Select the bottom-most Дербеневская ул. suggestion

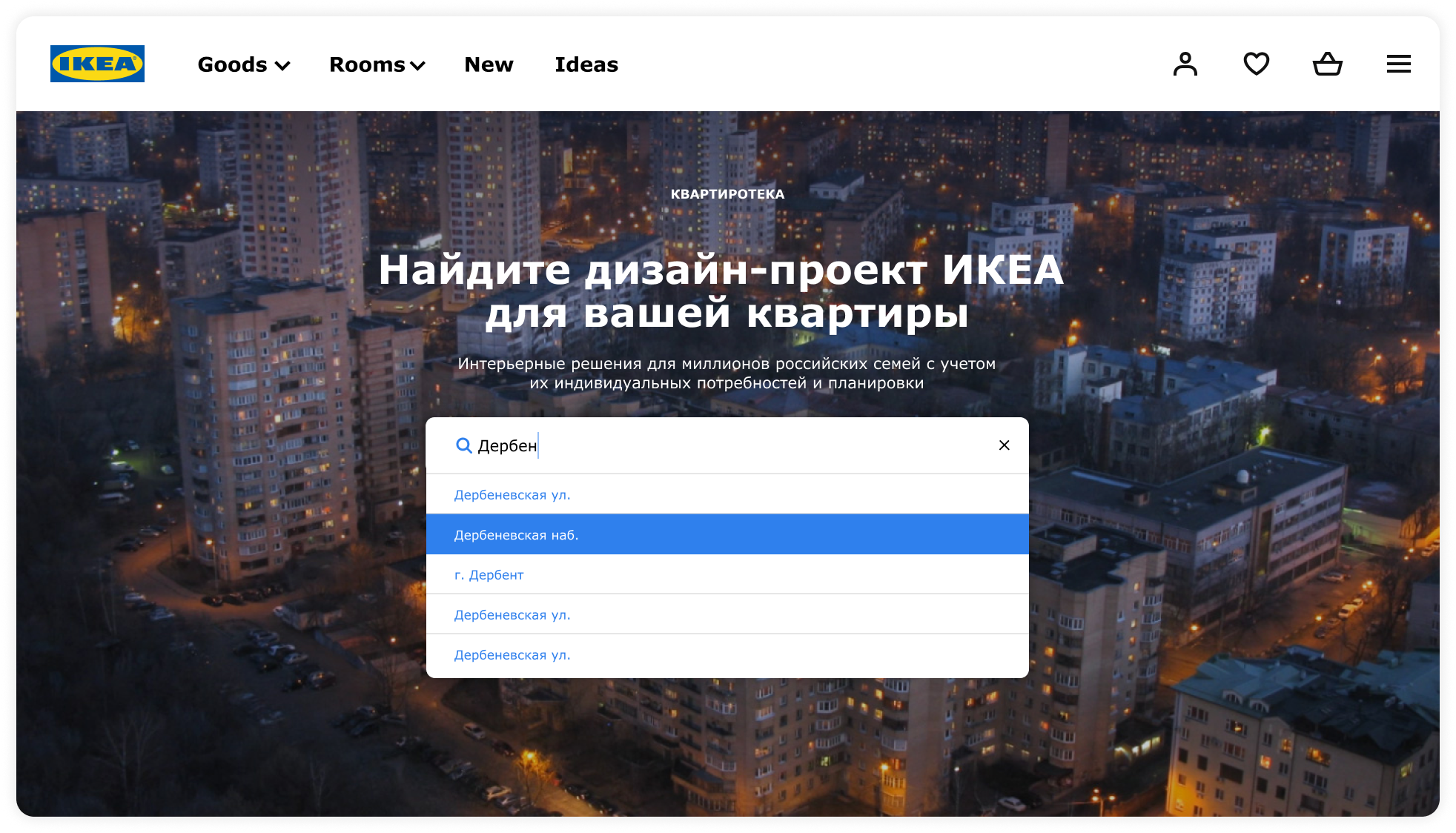tap(727, 654)
